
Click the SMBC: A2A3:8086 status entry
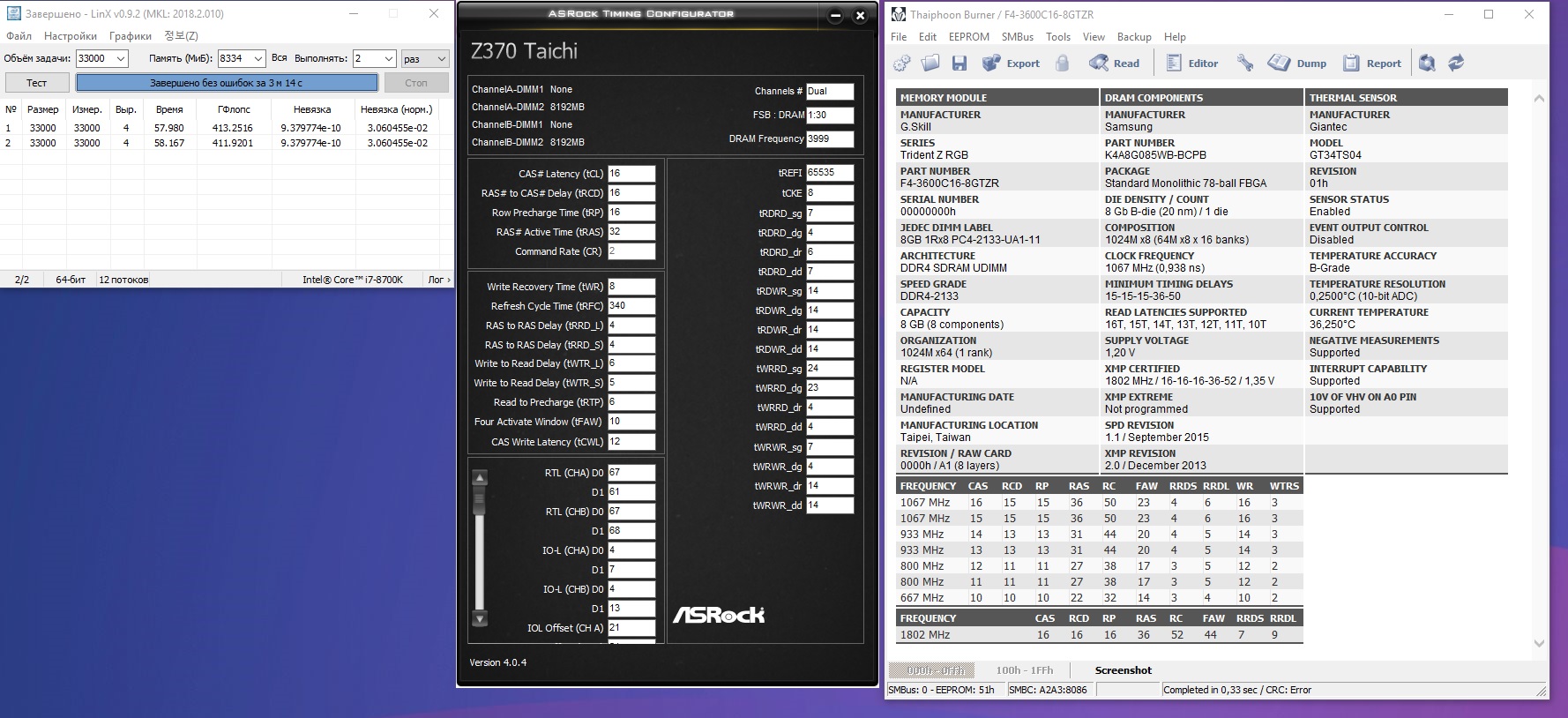click(x=1048, y=690)
